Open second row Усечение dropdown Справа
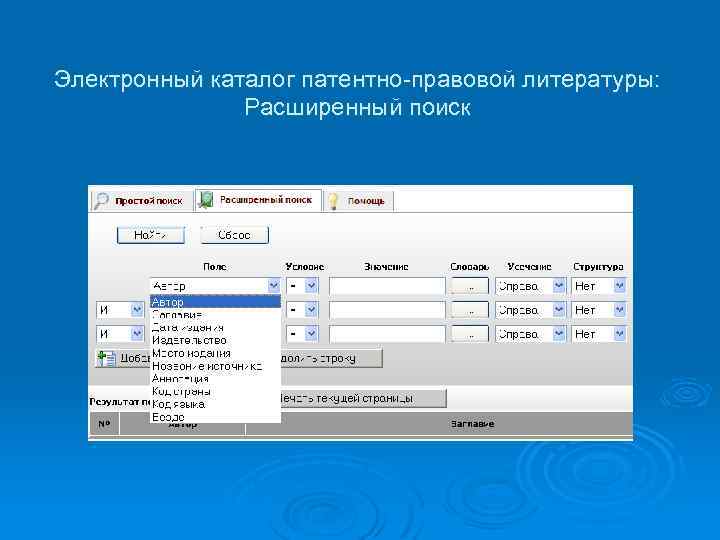 coord(530,310)
